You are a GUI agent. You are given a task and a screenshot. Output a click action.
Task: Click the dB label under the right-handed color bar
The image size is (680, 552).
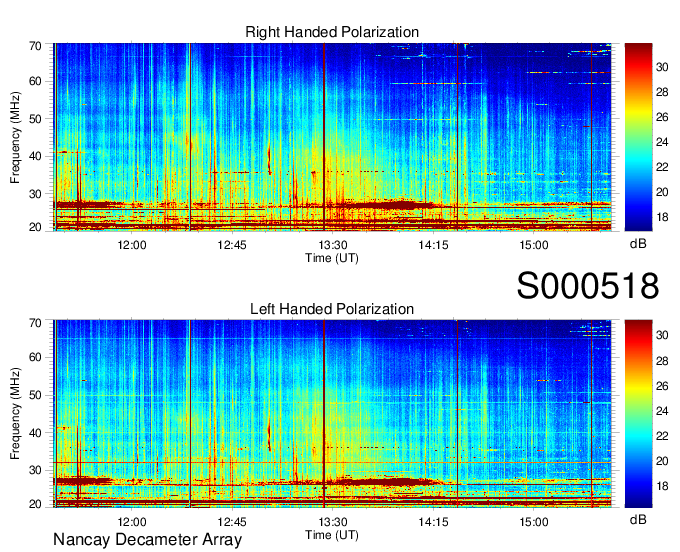pos(638,244)
